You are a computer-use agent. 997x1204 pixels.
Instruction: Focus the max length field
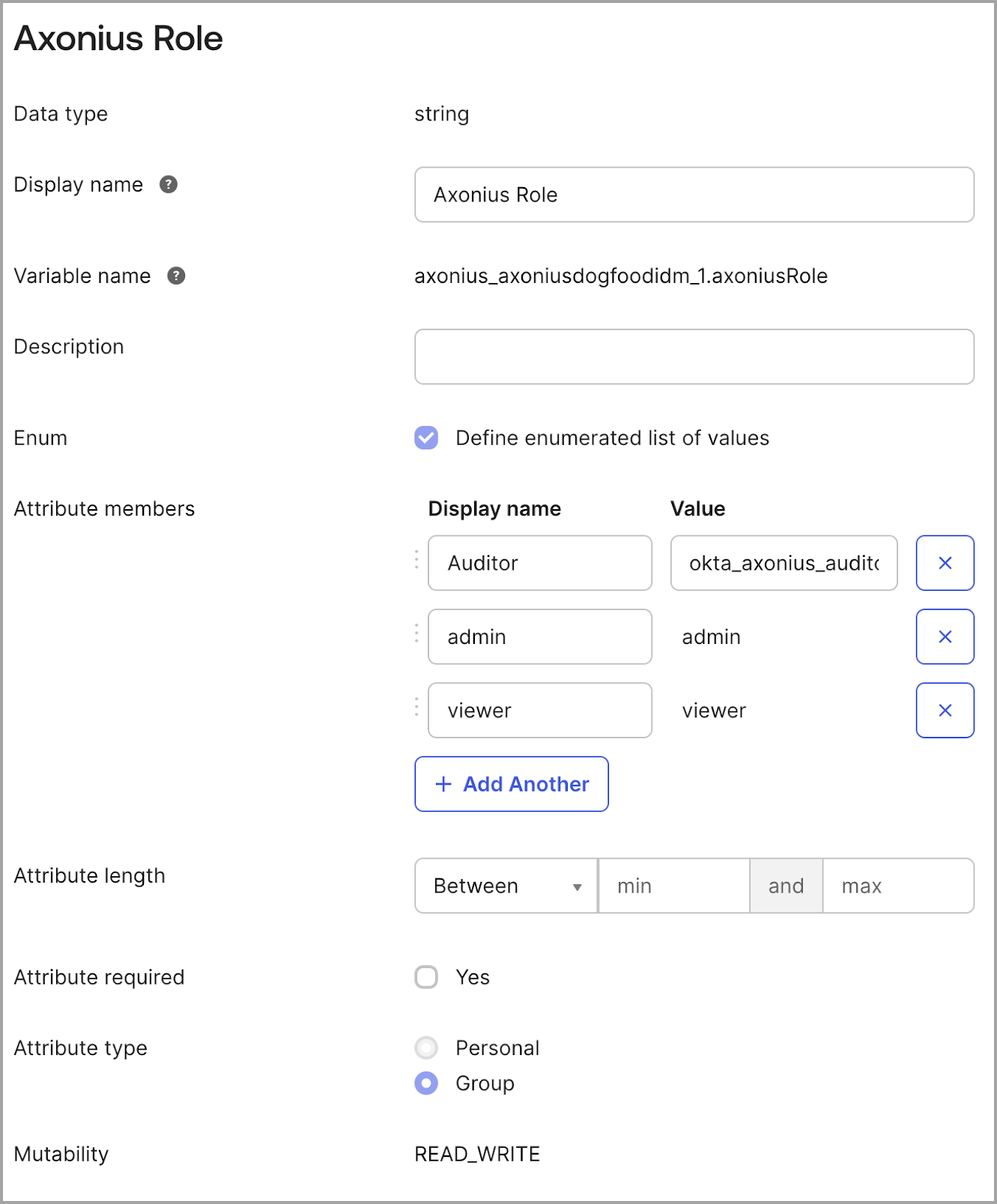click(898, 886)
